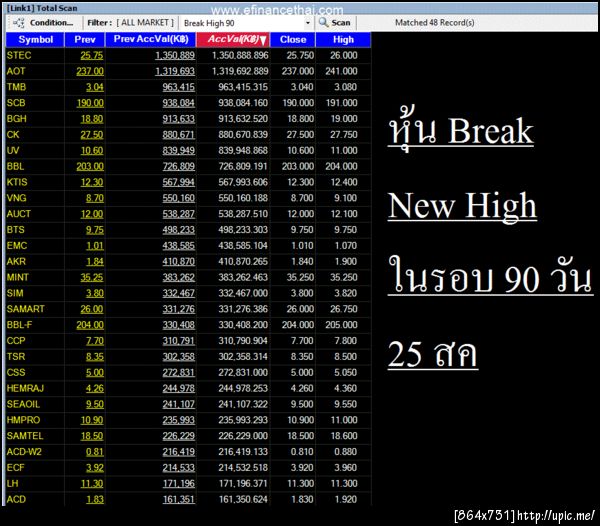600x526 pixels.
Task: Select the CK symbol
Action: tap(13, 135)
